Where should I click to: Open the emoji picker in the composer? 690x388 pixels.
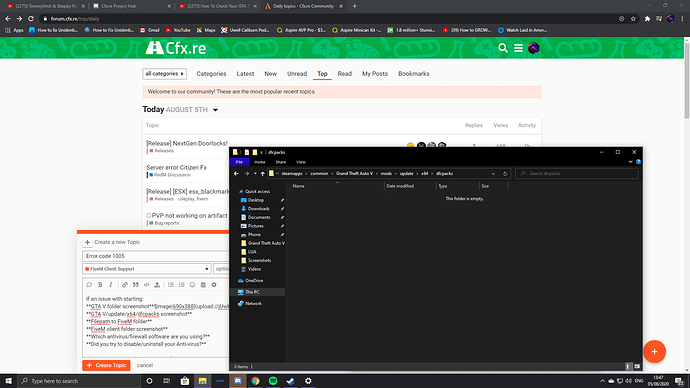(x=192, y=285)
